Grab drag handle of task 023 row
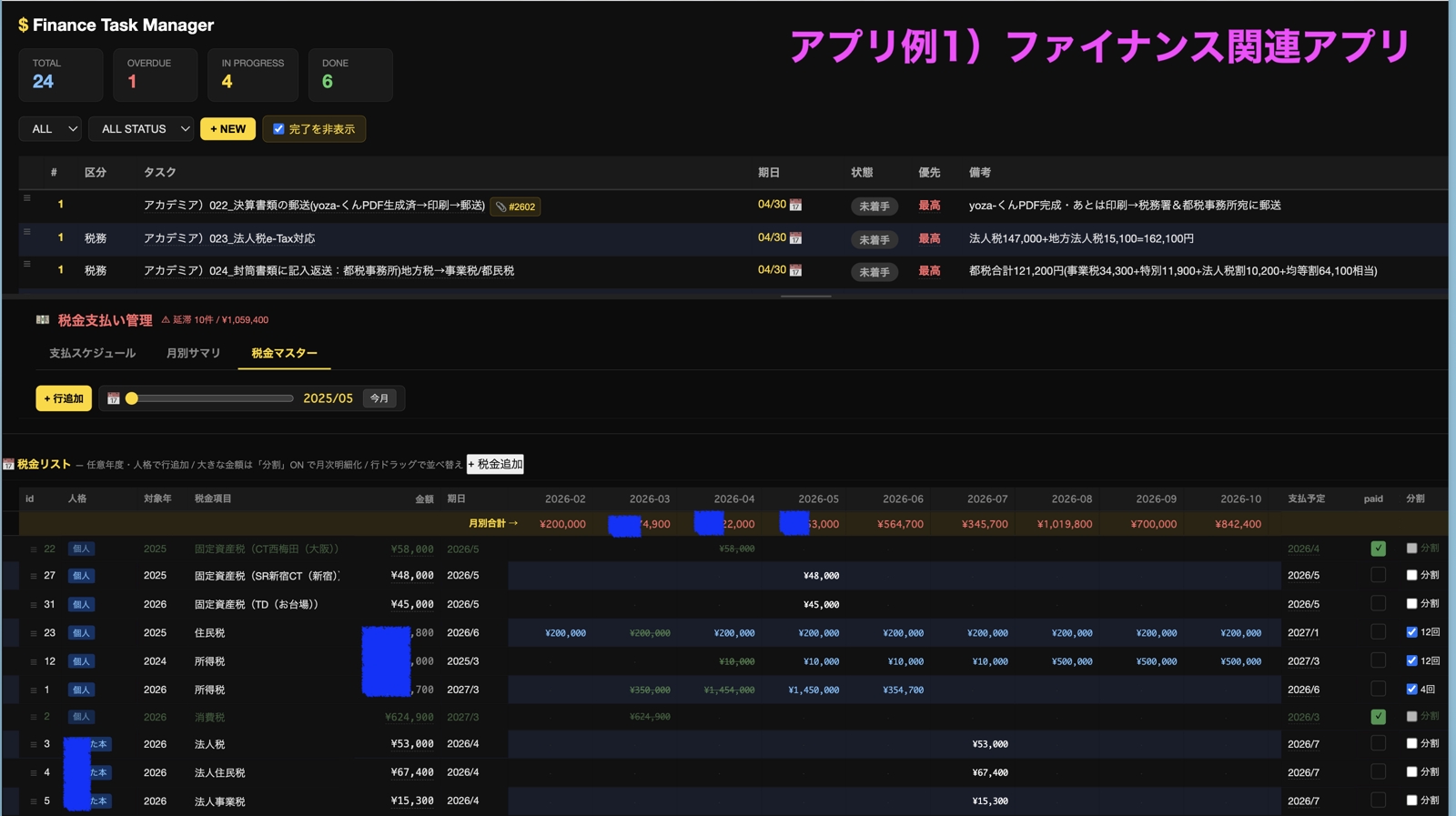This screenshot has width=1456, height=816. [27, 232]
